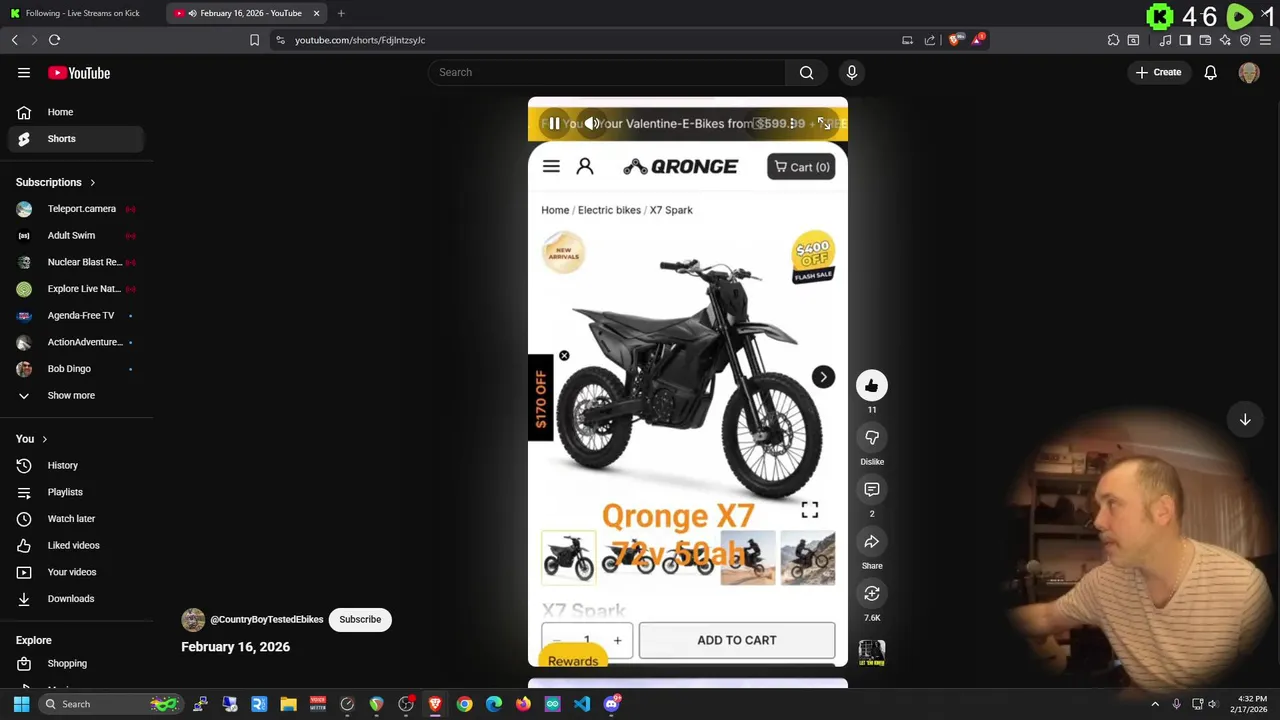Open Brave VPN shield icon
The image size is (1280, 720).
pos(1245,40)
